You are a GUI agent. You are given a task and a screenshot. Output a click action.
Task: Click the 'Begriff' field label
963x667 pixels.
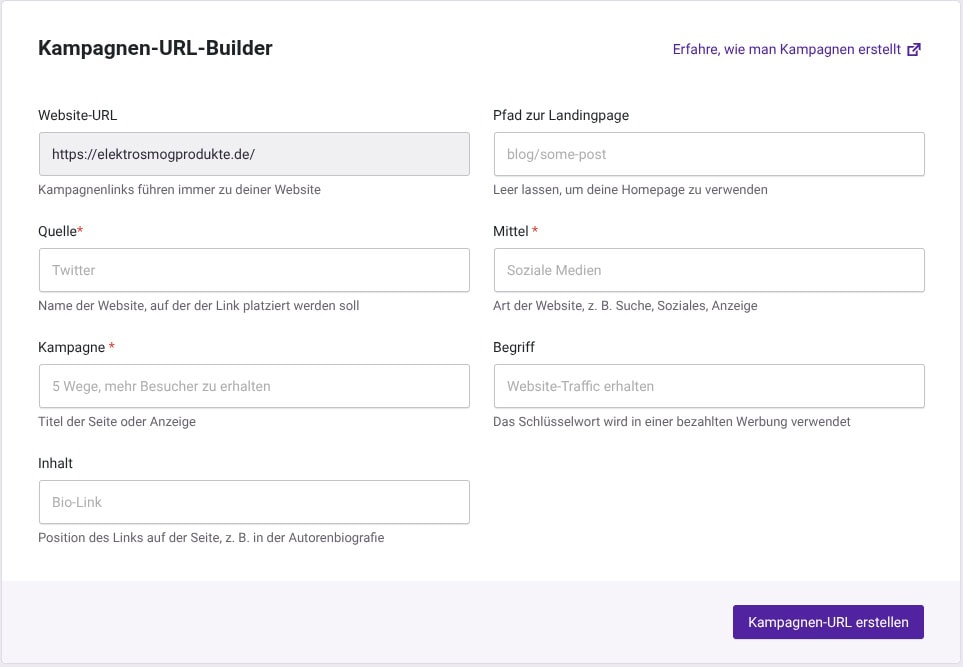point(516,347)
